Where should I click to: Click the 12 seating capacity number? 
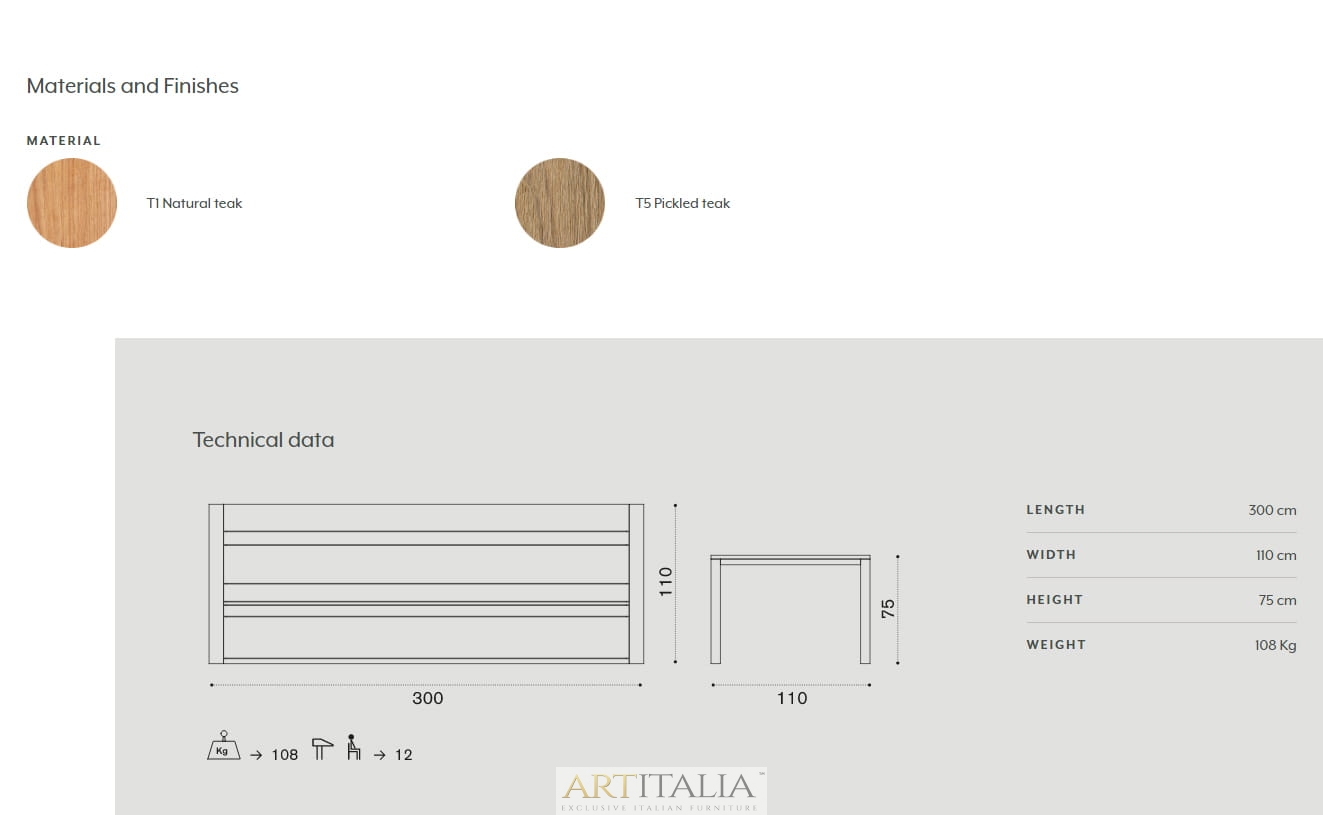(x=403, y=755)
